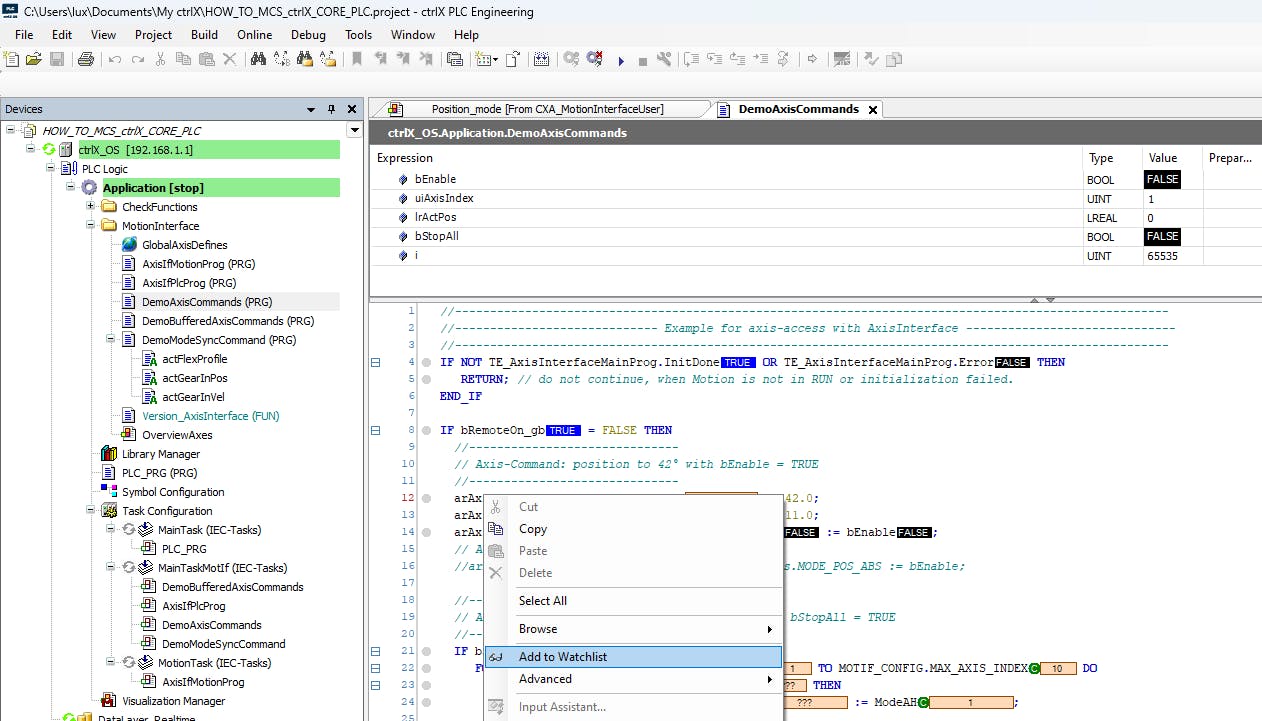This screenshot has height=721, width=1262.
Task: Open the Devices panel position dropdown arrow
Action: 312,110
